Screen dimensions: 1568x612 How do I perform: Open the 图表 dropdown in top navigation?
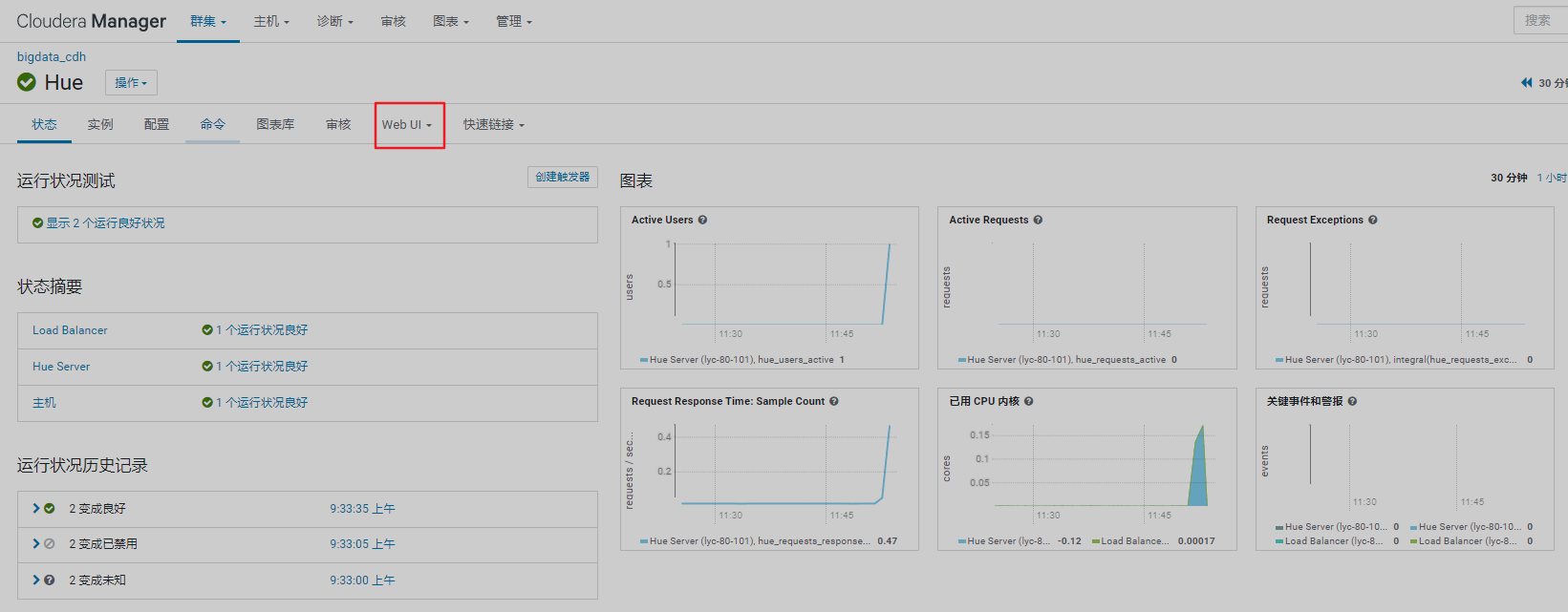[451, 21]
